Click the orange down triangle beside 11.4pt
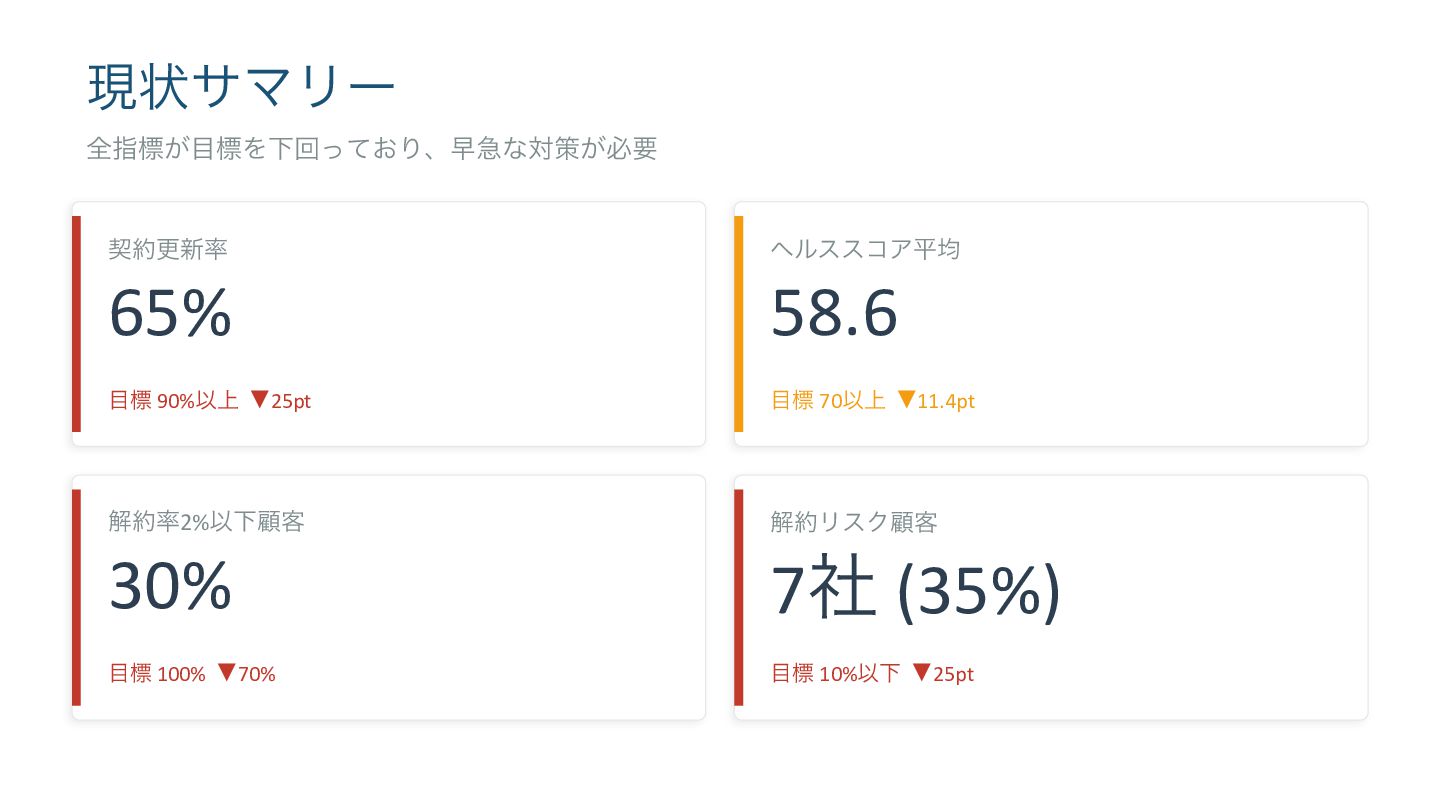 click(x=906, y=400)
